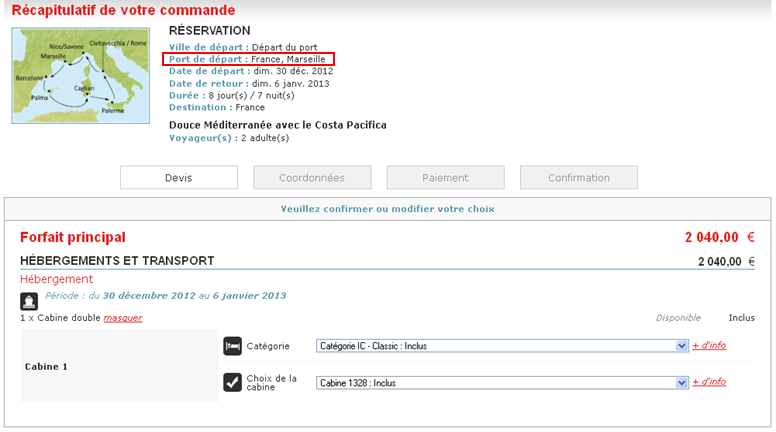
Task: Open the Catégorie IC - Classic dropdown
Action: tap(502, 346)
